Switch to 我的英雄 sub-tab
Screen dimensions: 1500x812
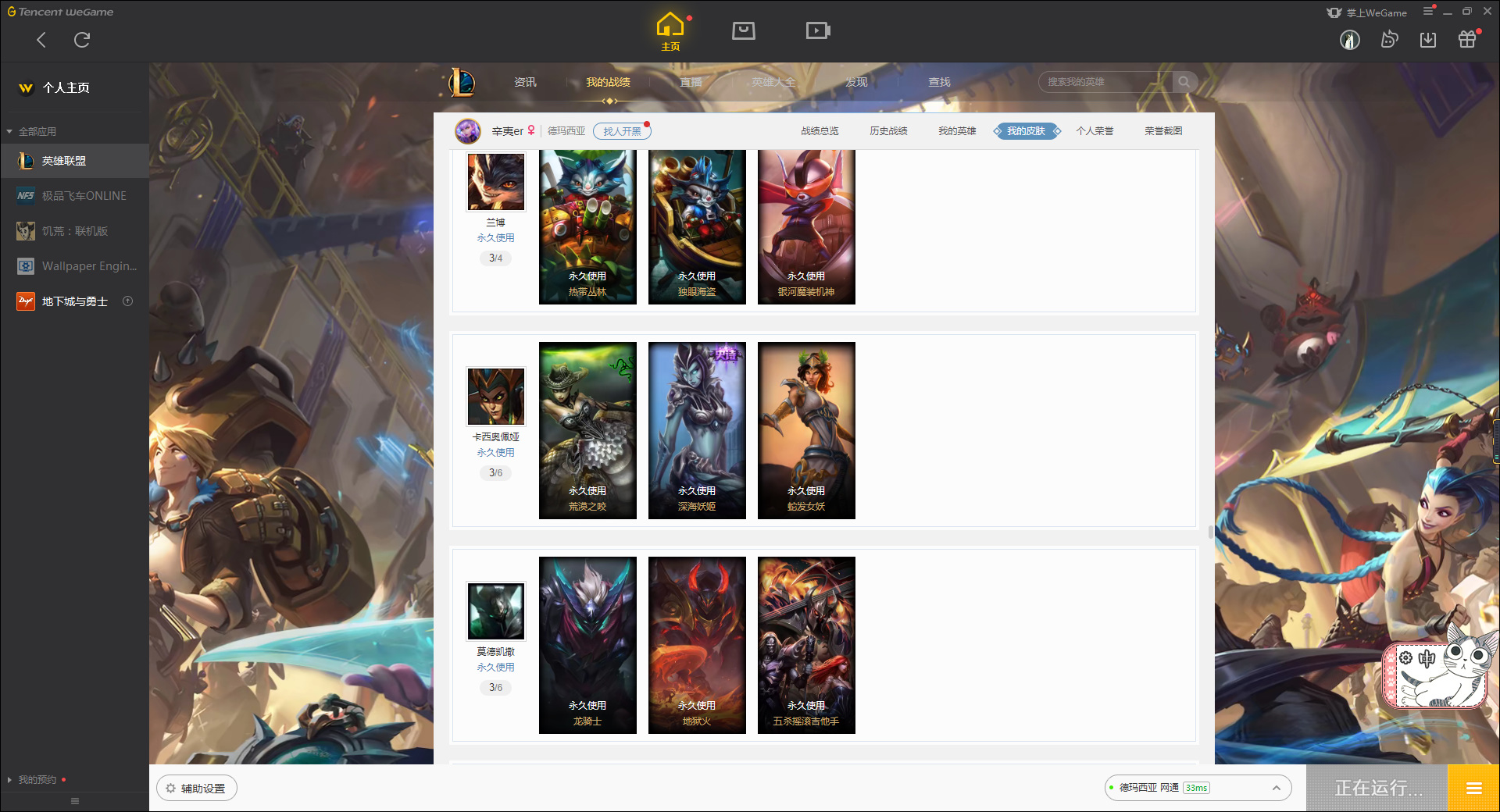(x=957, y=131)
